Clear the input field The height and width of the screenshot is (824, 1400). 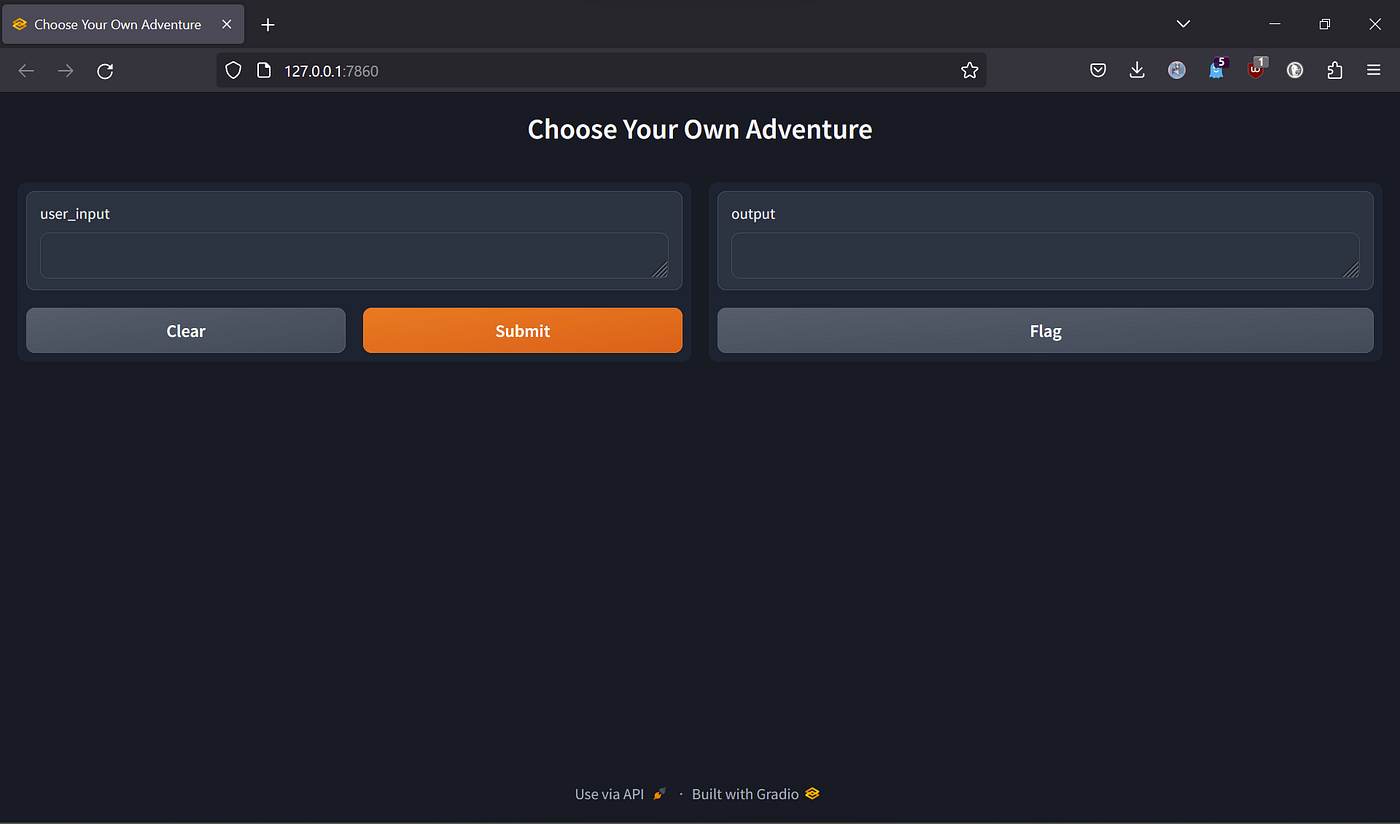[x=185, y=330]
